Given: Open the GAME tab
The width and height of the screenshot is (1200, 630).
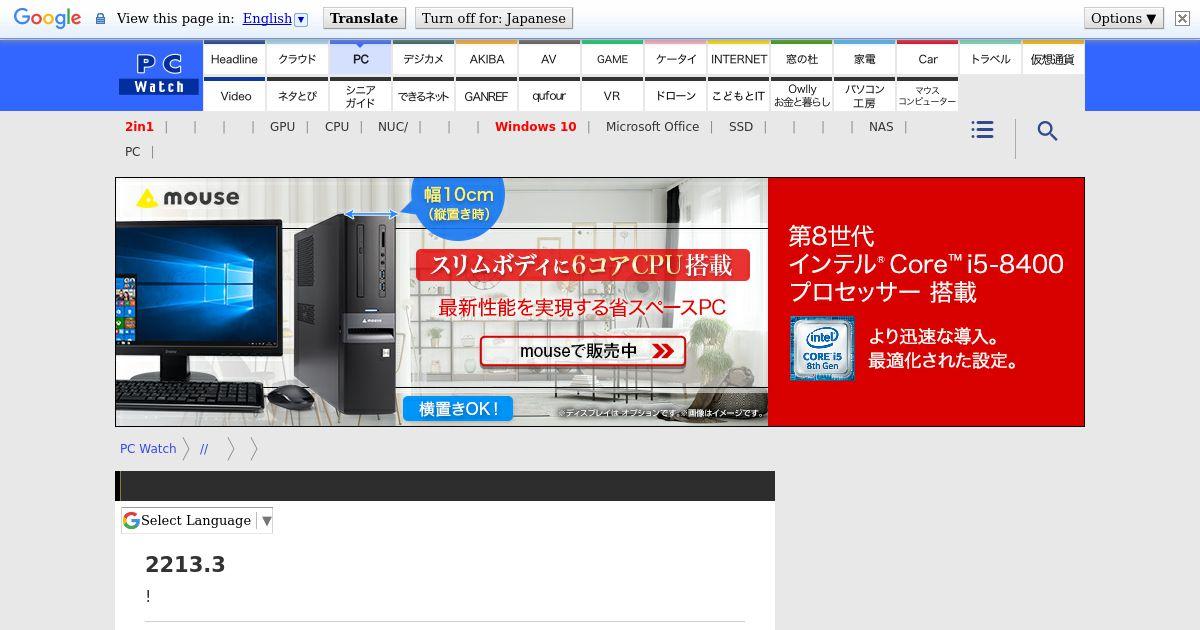Looking at the screenshot, I should tap(612, 59).
